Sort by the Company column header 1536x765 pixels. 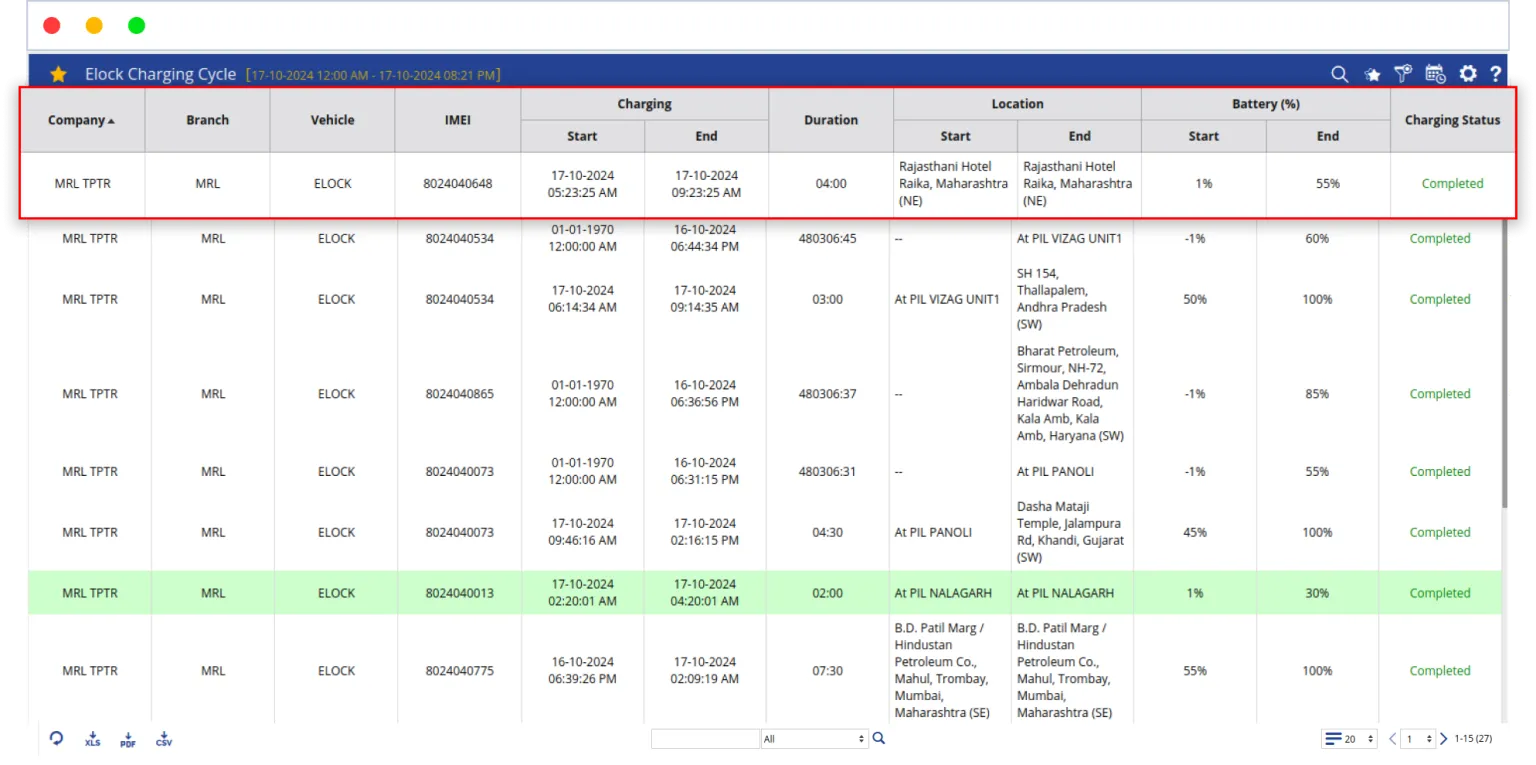click(82, 120)
